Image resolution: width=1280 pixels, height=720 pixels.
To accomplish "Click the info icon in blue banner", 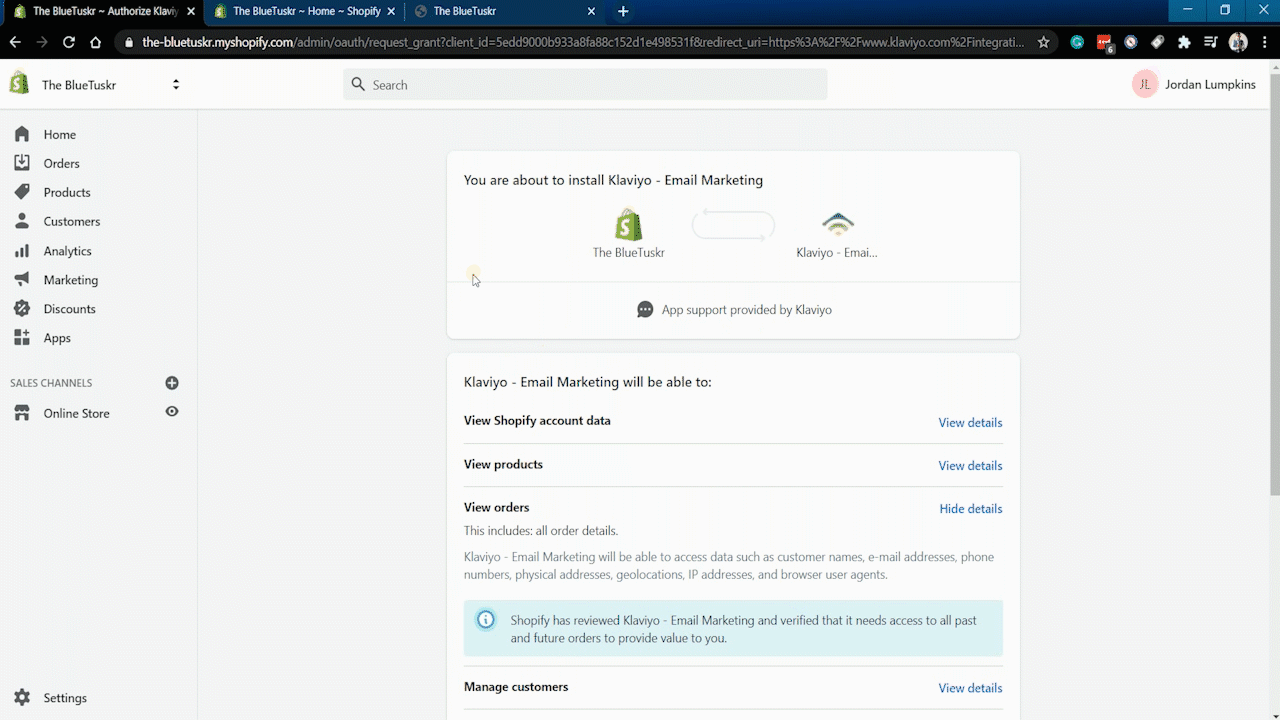I will [486, 620].
